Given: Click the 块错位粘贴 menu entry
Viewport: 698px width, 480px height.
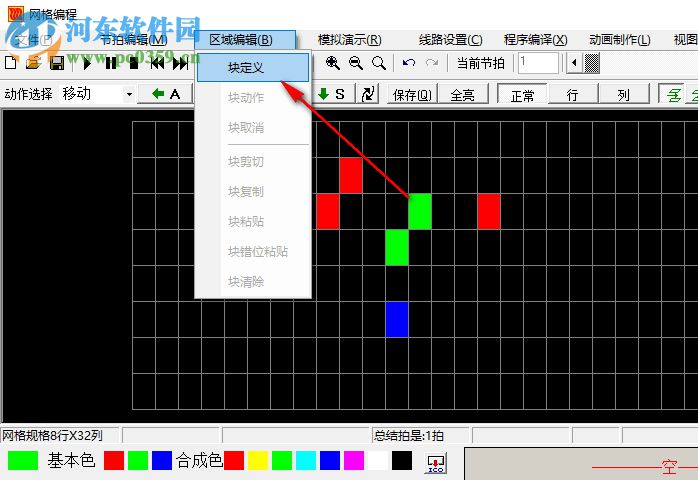Looking at the screenshot, I should coord(253,252).
